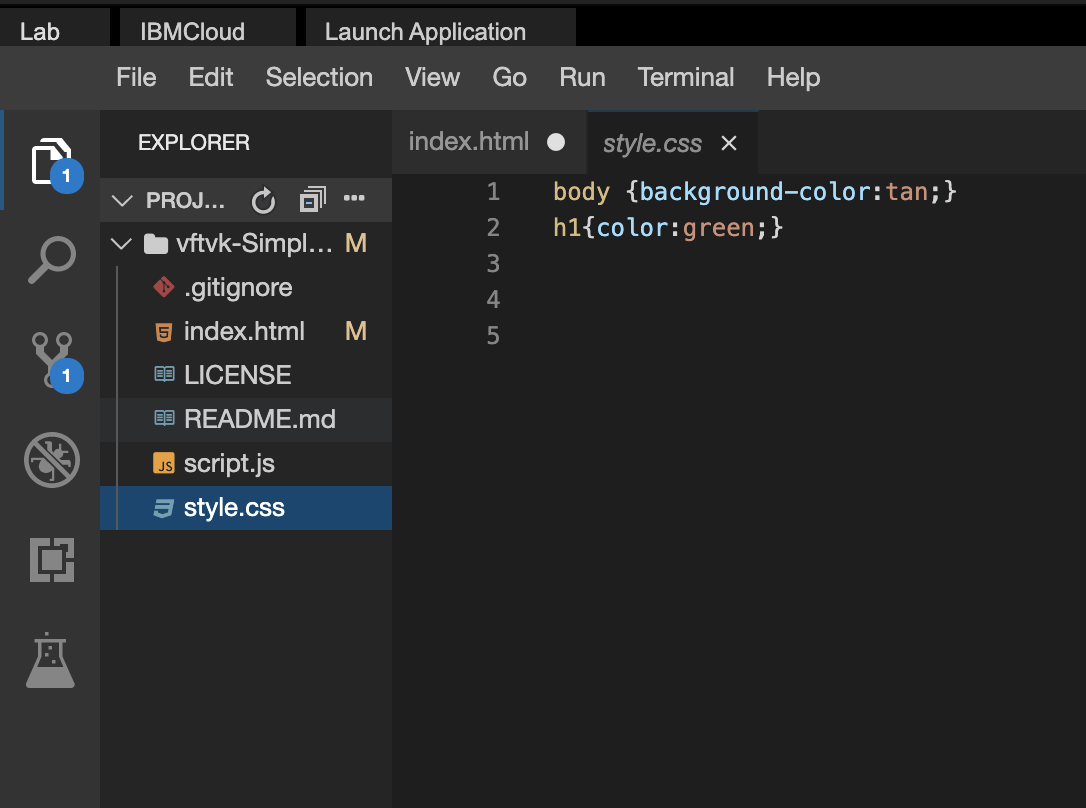
Task: Open the Debug view icon
Action: pyautogui.click(x=51, y=460)
